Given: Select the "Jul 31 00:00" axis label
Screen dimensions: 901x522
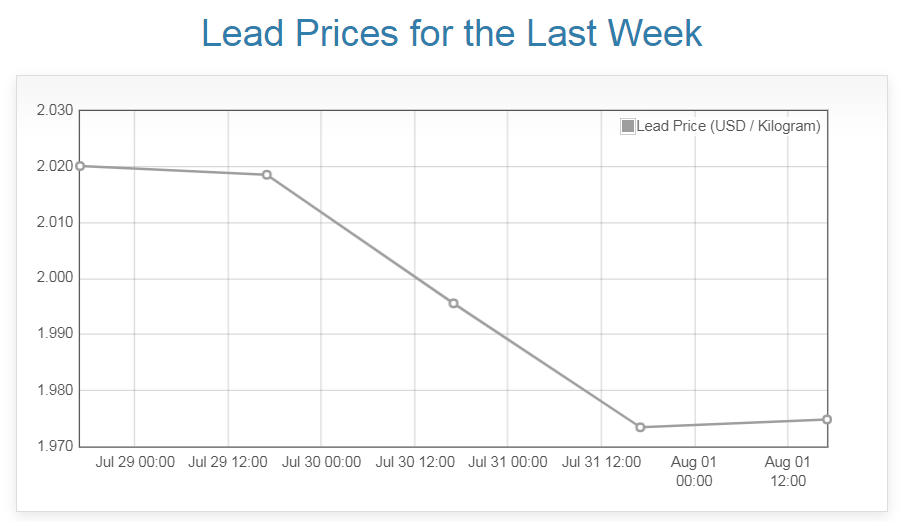Looking at the screenshot, I should (x=508, y=462).
